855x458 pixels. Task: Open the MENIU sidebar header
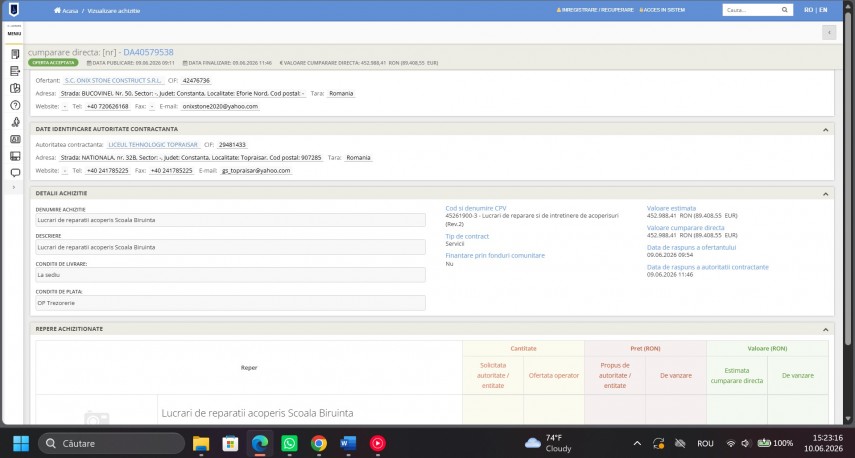[x=14, y=33]
